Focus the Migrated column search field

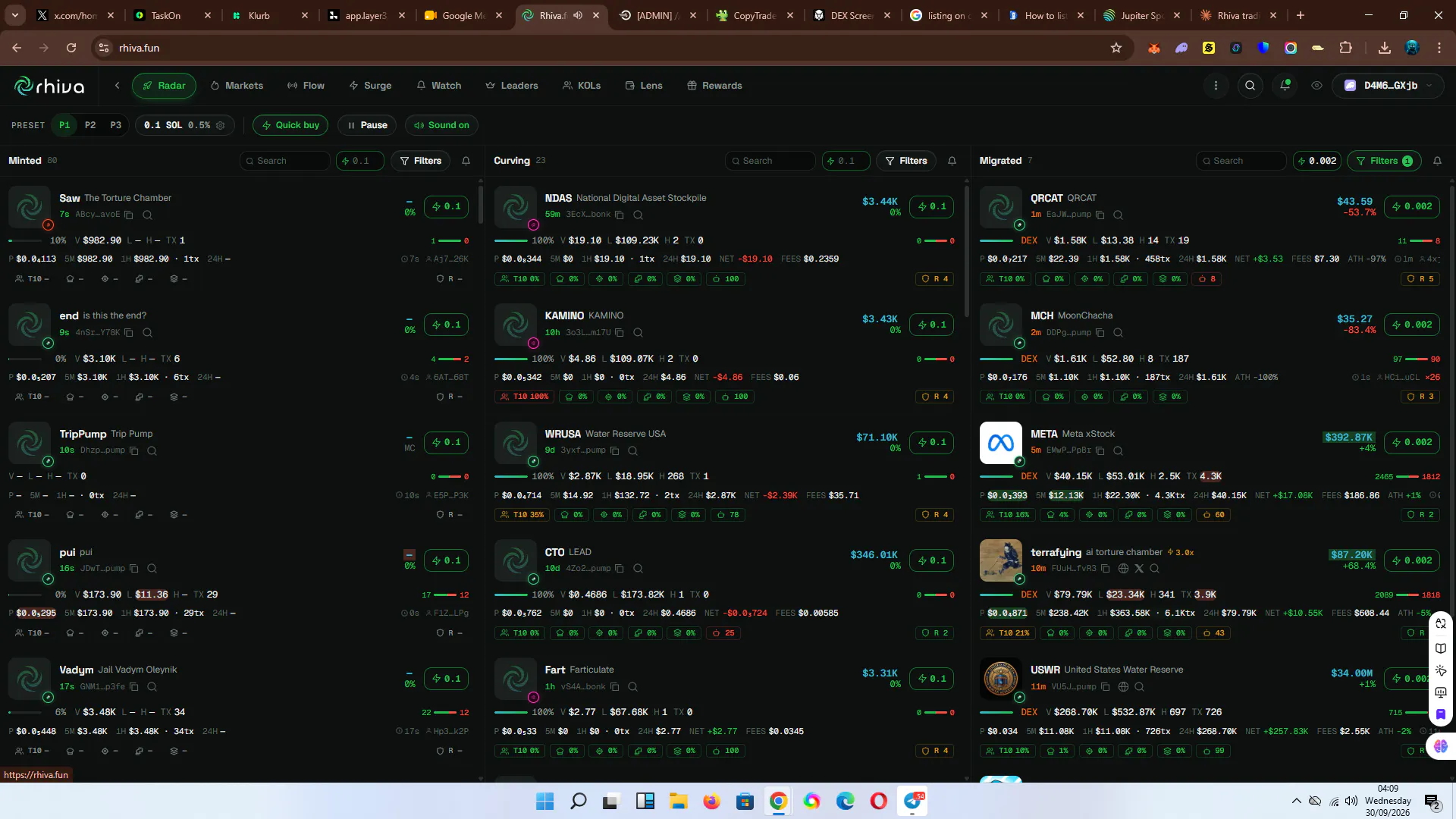click(1241, 161)
